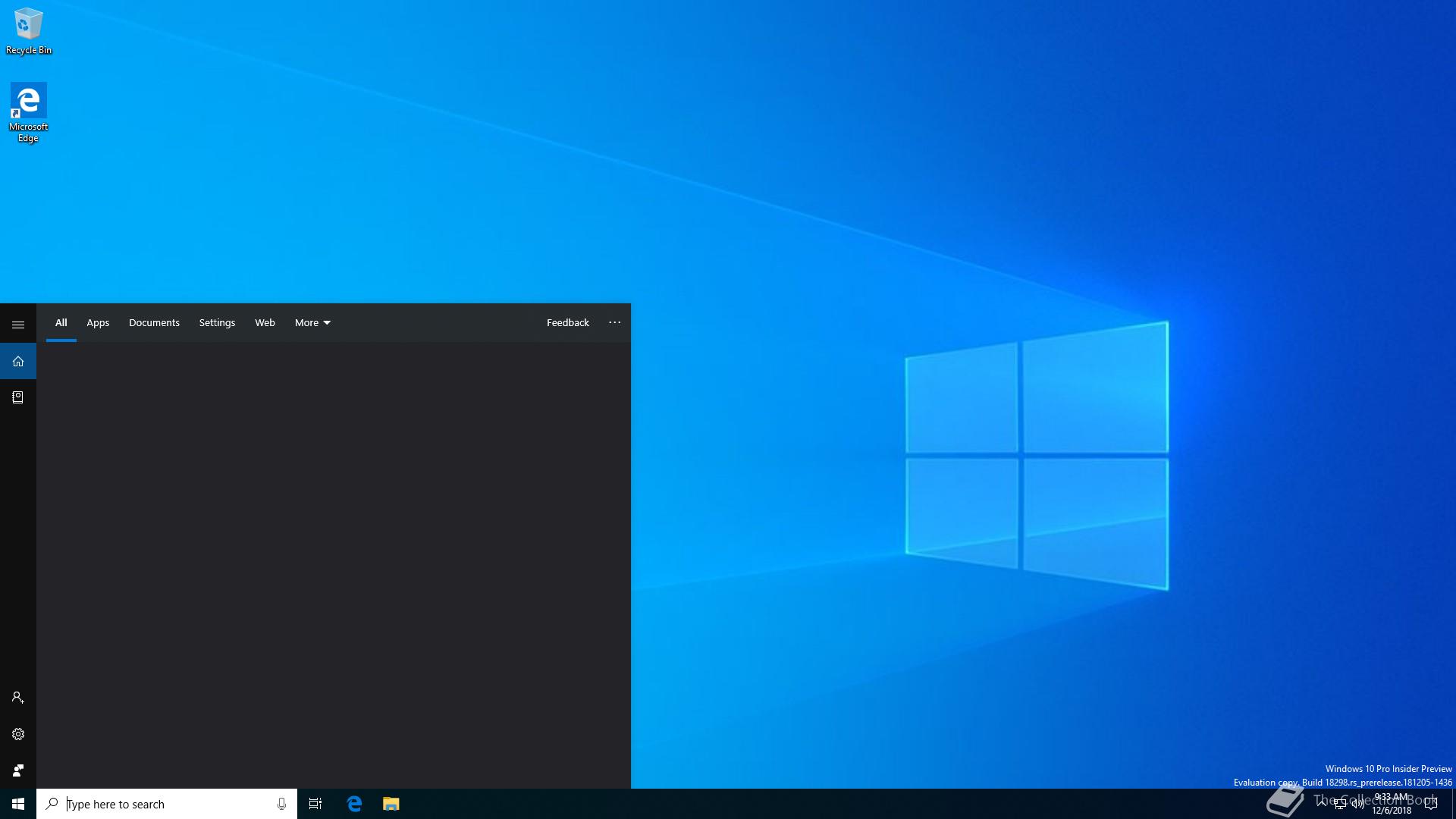This screenshot has width=1456, height=819.
Task: Click the volume icon in system tray
Action: [1358, 804]
